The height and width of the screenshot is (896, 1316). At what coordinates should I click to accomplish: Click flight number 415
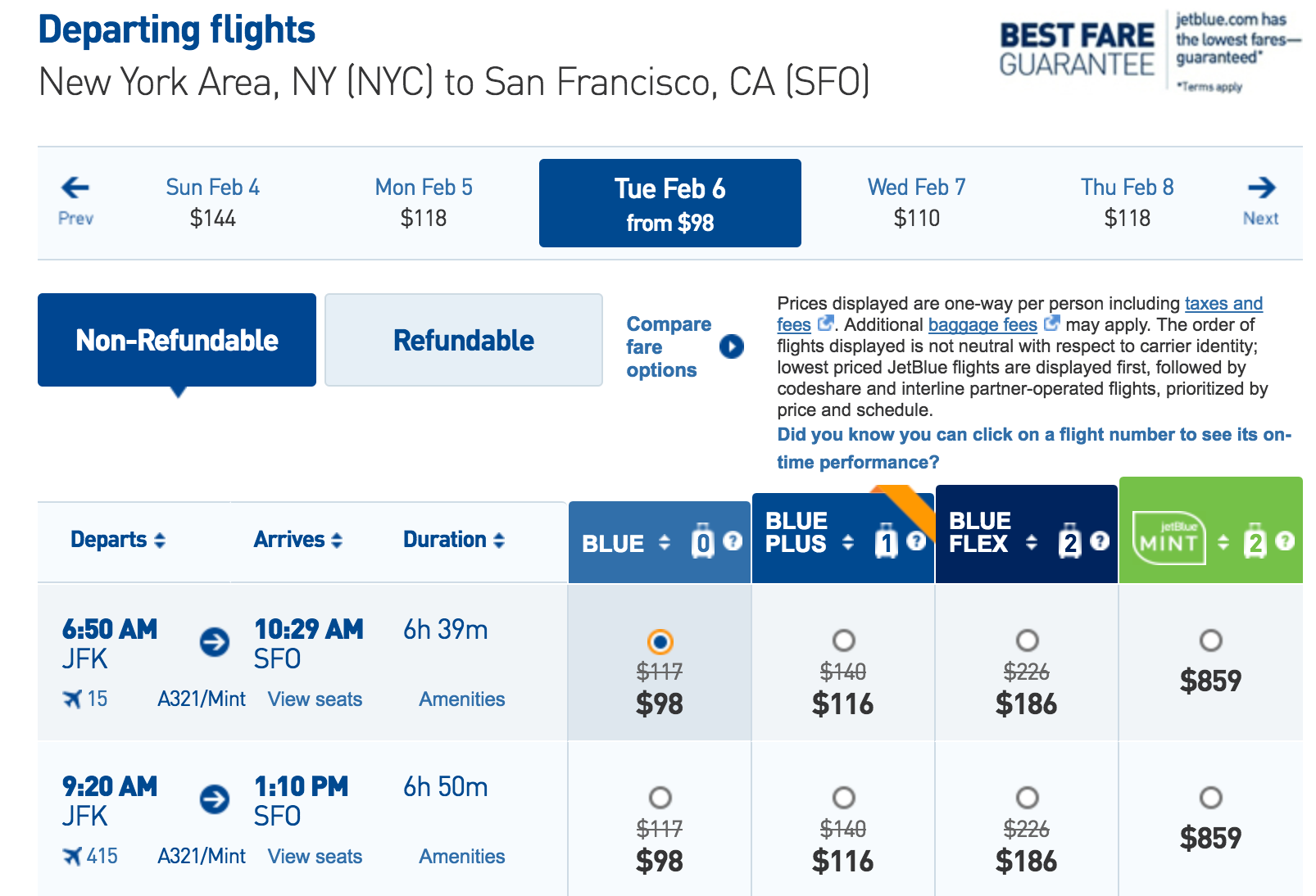pos(102,857)
